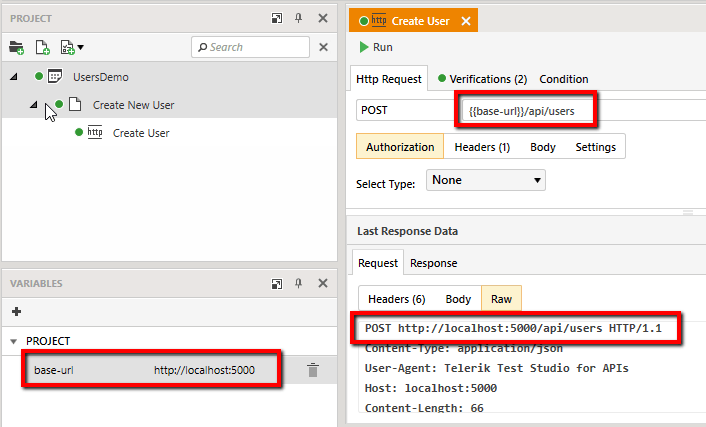
Task: Click the User-Agent raw header line
Action: click(x=497, y=368)
